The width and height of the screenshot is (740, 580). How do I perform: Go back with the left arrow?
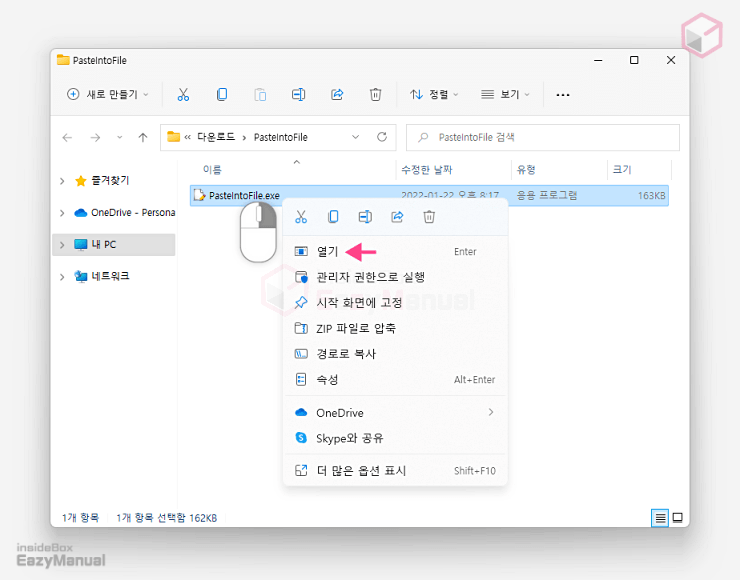(x=67, y=137)
